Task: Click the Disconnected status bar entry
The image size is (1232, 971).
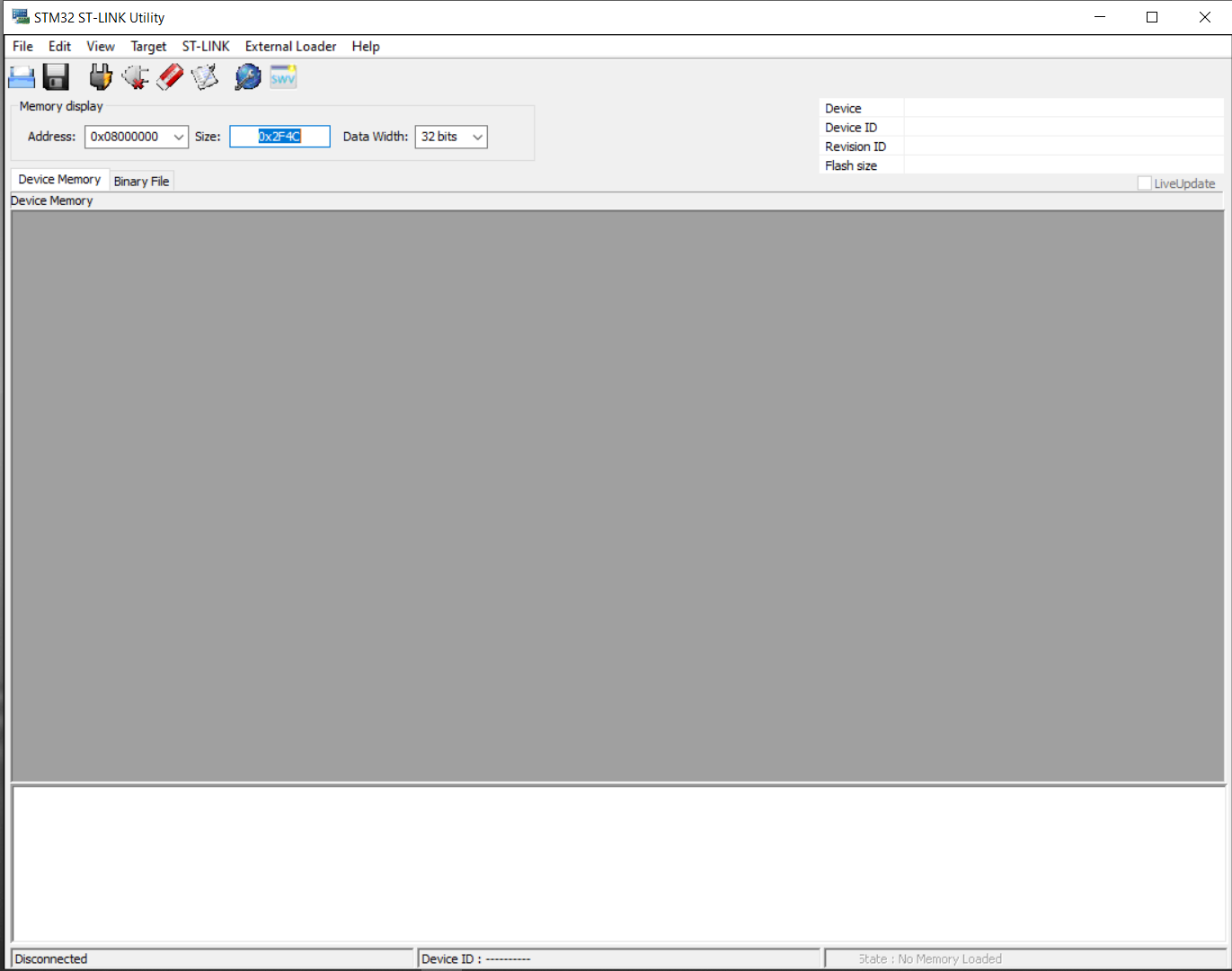Action: point(212,959)
